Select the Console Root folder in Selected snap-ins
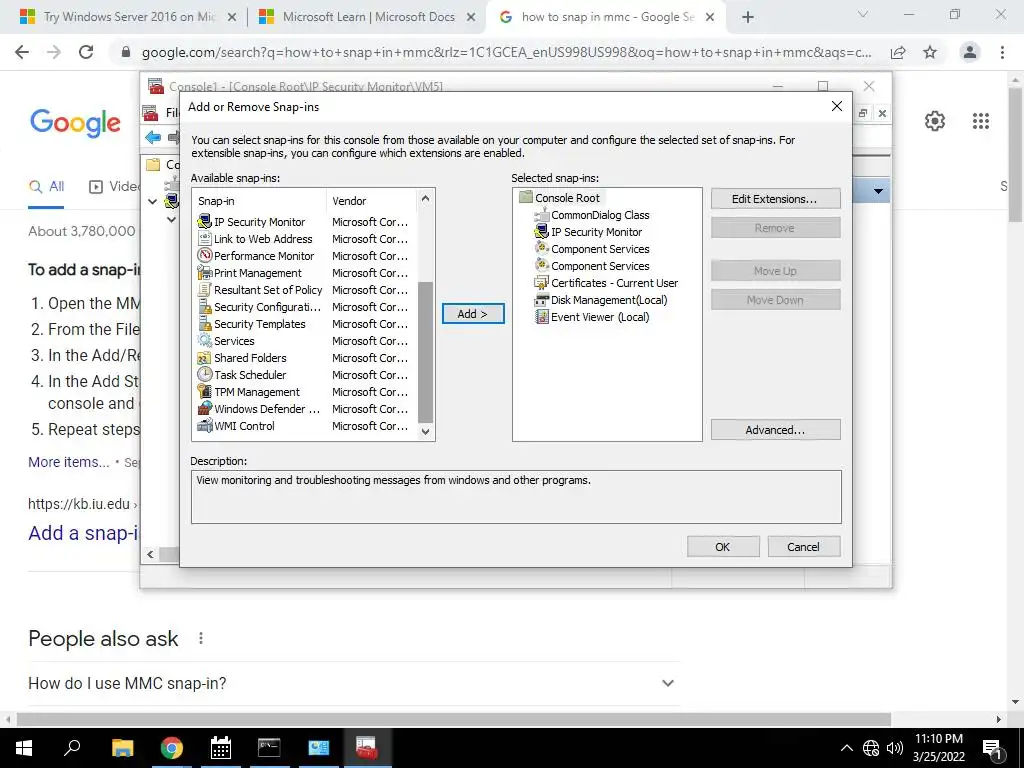1024x768 pixels. [x=560, y=198]
